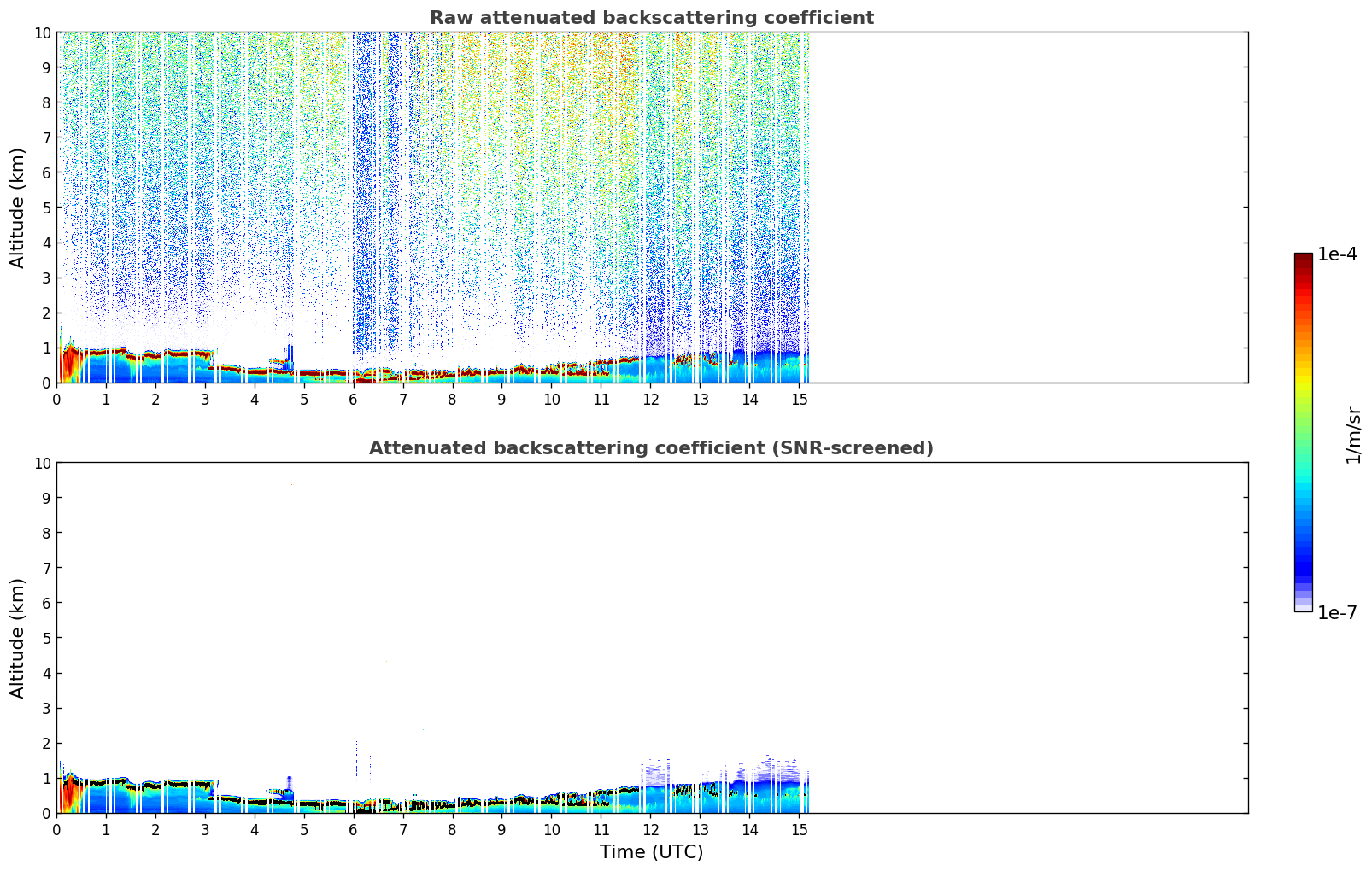Viewport: 1372px width, 871px height.
Task: Click the empty white area right of top plot data
Action: click(1025, 205)
